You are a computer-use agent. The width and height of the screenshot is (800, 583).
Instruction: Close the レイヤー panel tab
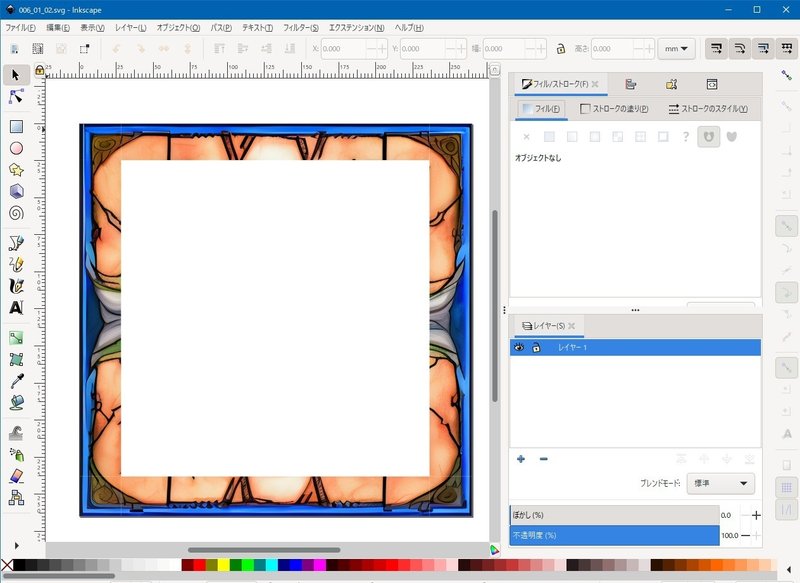tap(571, 326)
